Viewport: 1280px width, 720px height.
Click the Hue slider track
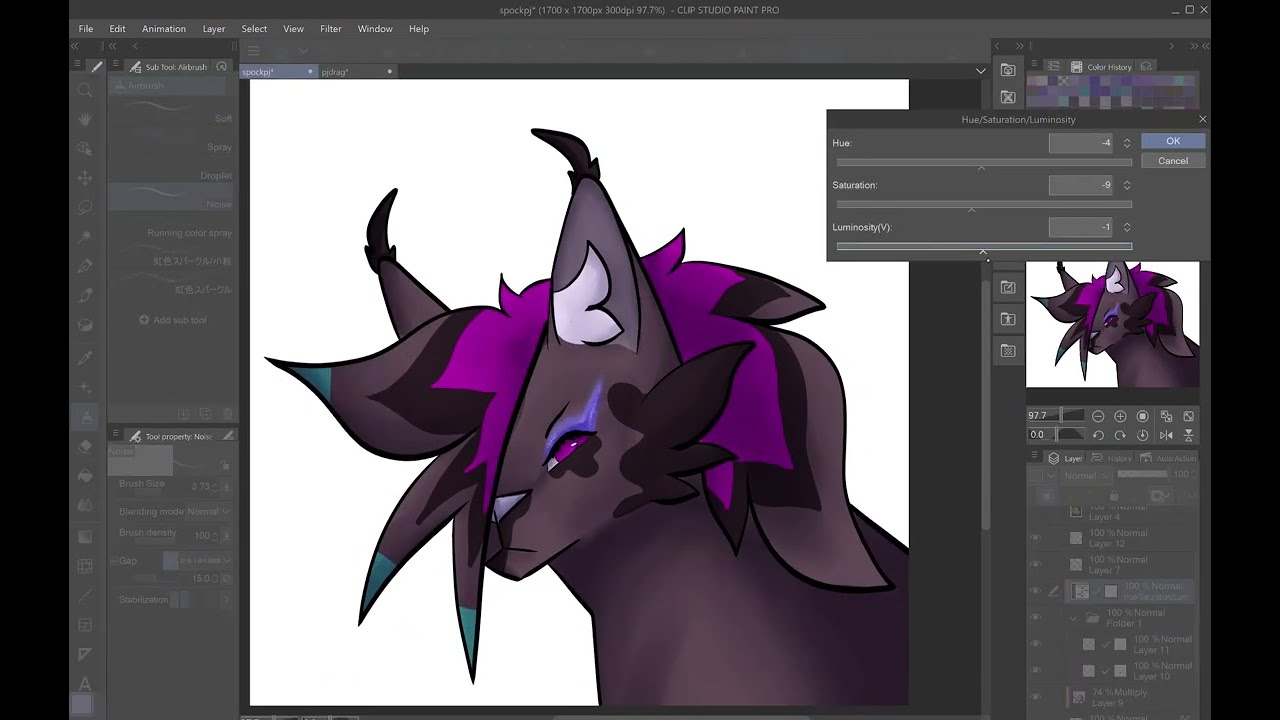984,162
